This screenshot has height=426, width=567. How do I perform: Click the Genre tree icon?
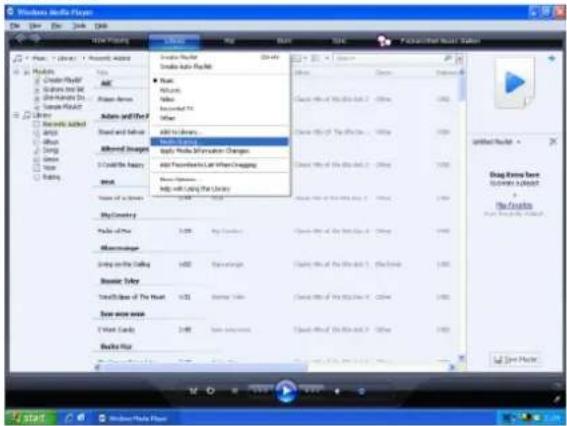(37, 159)
